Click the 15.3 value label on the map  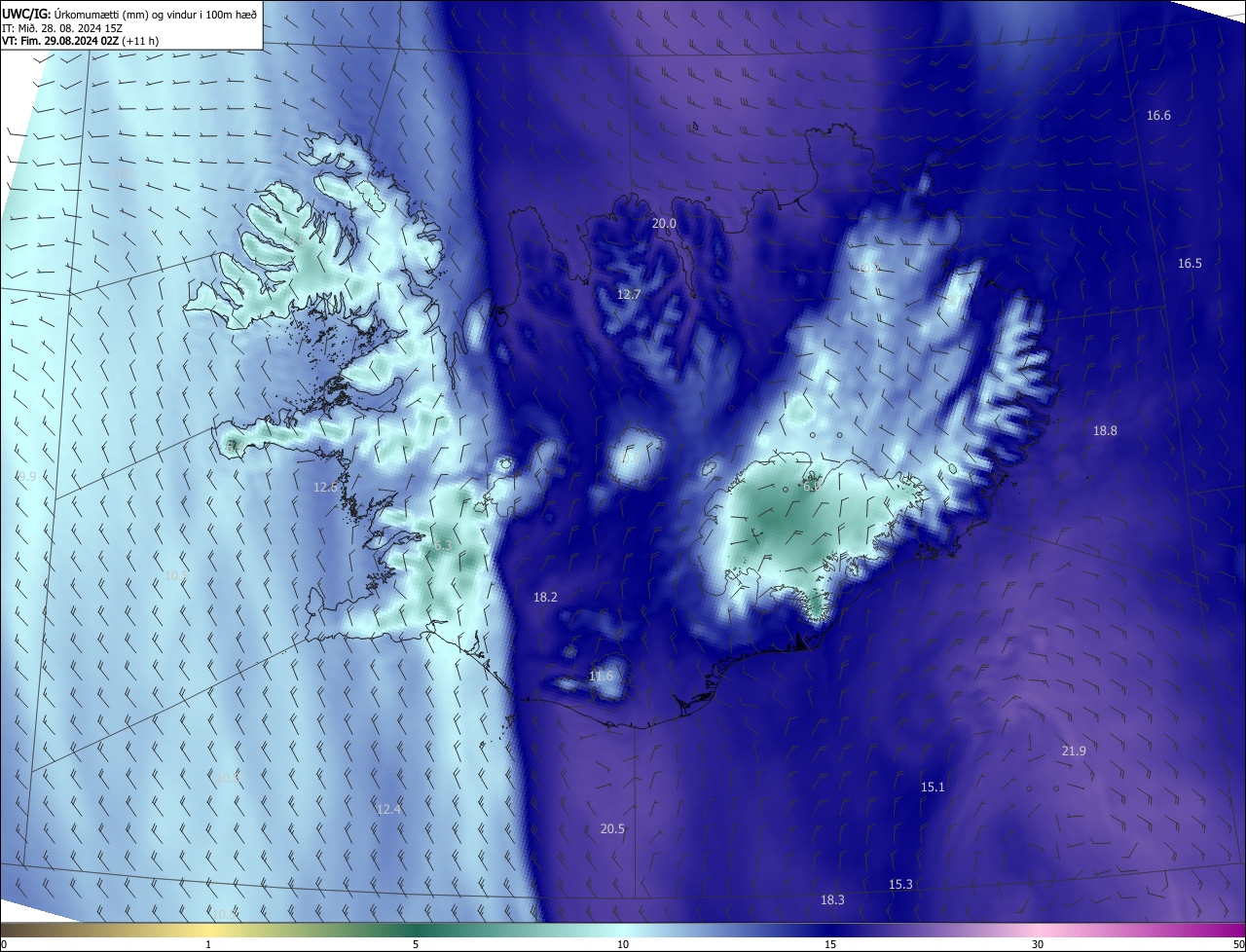click(x=900, y=885)
